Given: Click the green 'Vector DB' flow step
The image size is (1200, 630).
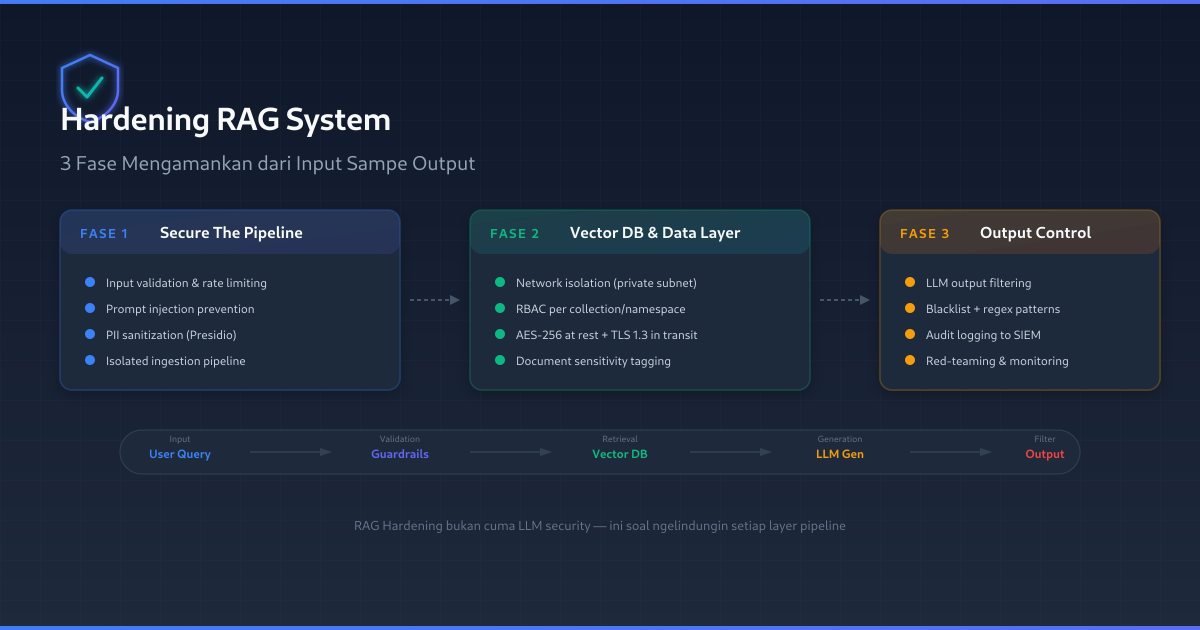Looking at the screenshot, I should coord(620,454).
